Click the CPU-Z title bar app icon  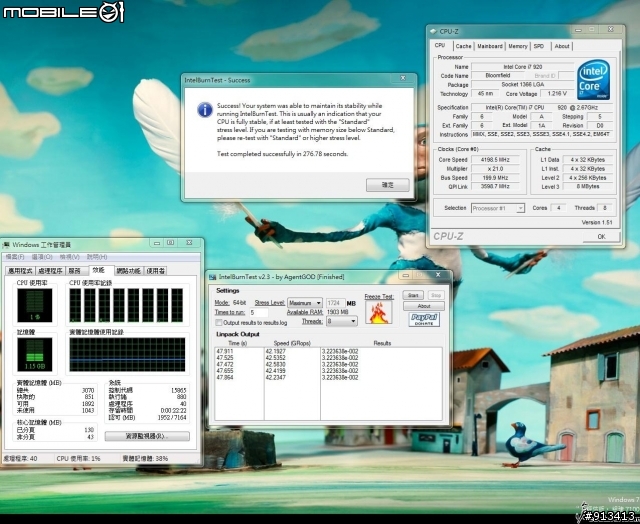click(433, 31)
